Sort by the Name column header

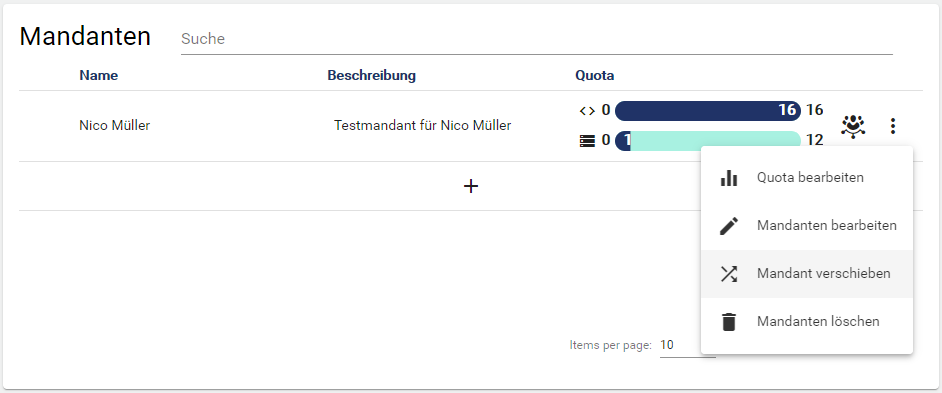[x=99, y=76]
